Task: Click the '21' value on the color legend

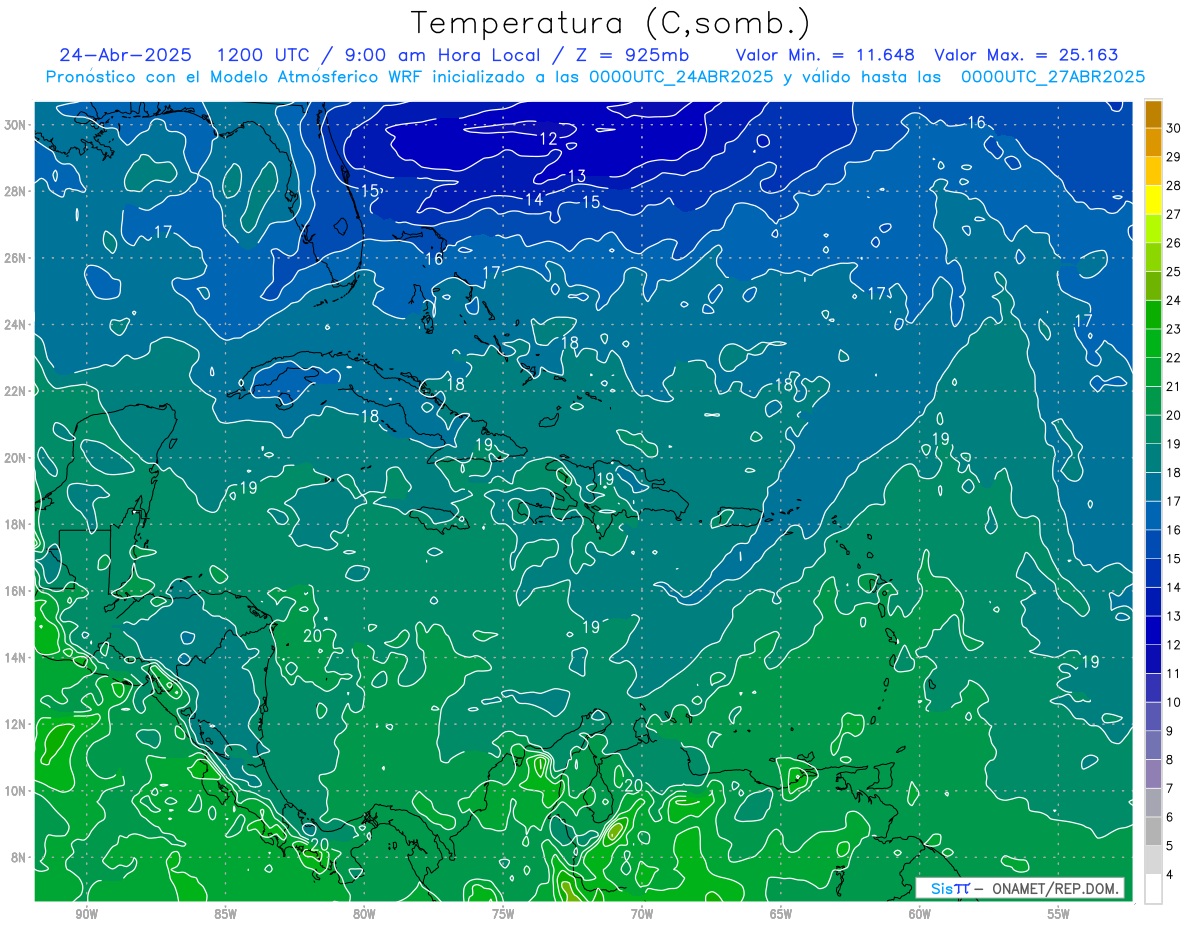Action: [1174, 387]
